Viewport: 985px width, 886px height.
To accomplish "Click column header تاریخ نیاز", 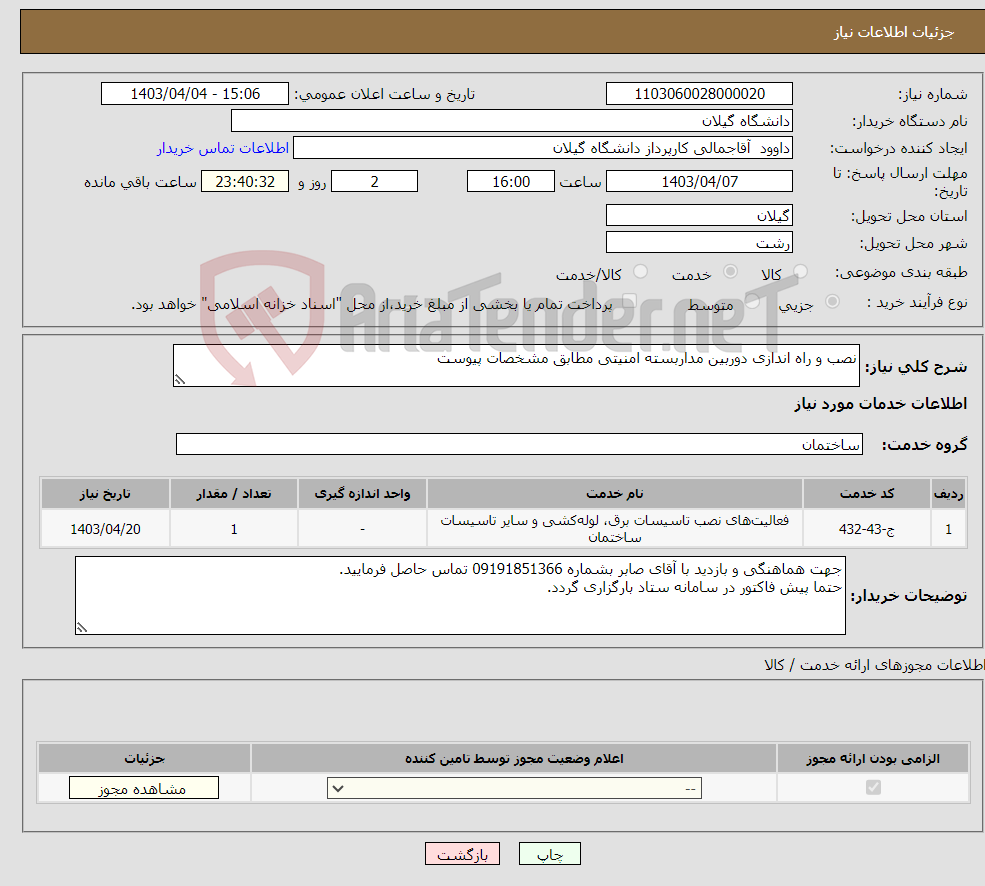I will click(x=105, y=493).
